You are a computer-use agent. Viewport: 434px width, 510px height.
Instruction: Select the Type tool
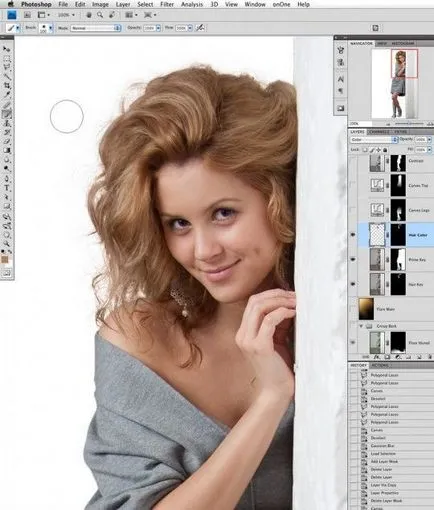pyautogui.click(x=6, y=188)
